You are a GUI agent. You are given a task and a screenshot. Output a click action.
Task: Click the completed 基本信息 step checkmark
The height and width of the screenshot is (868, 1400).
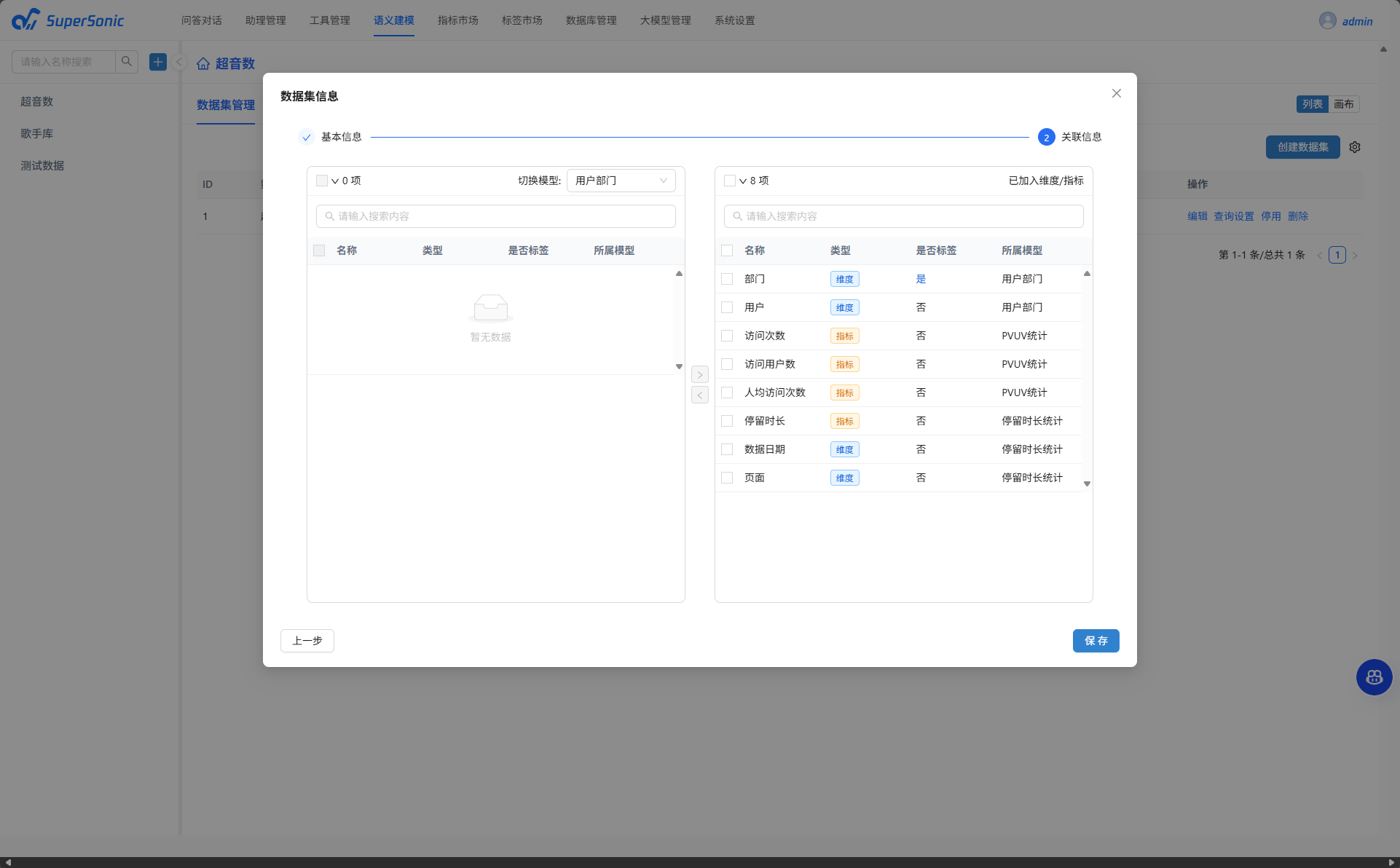pyautogui.click(x=307, y=137)
